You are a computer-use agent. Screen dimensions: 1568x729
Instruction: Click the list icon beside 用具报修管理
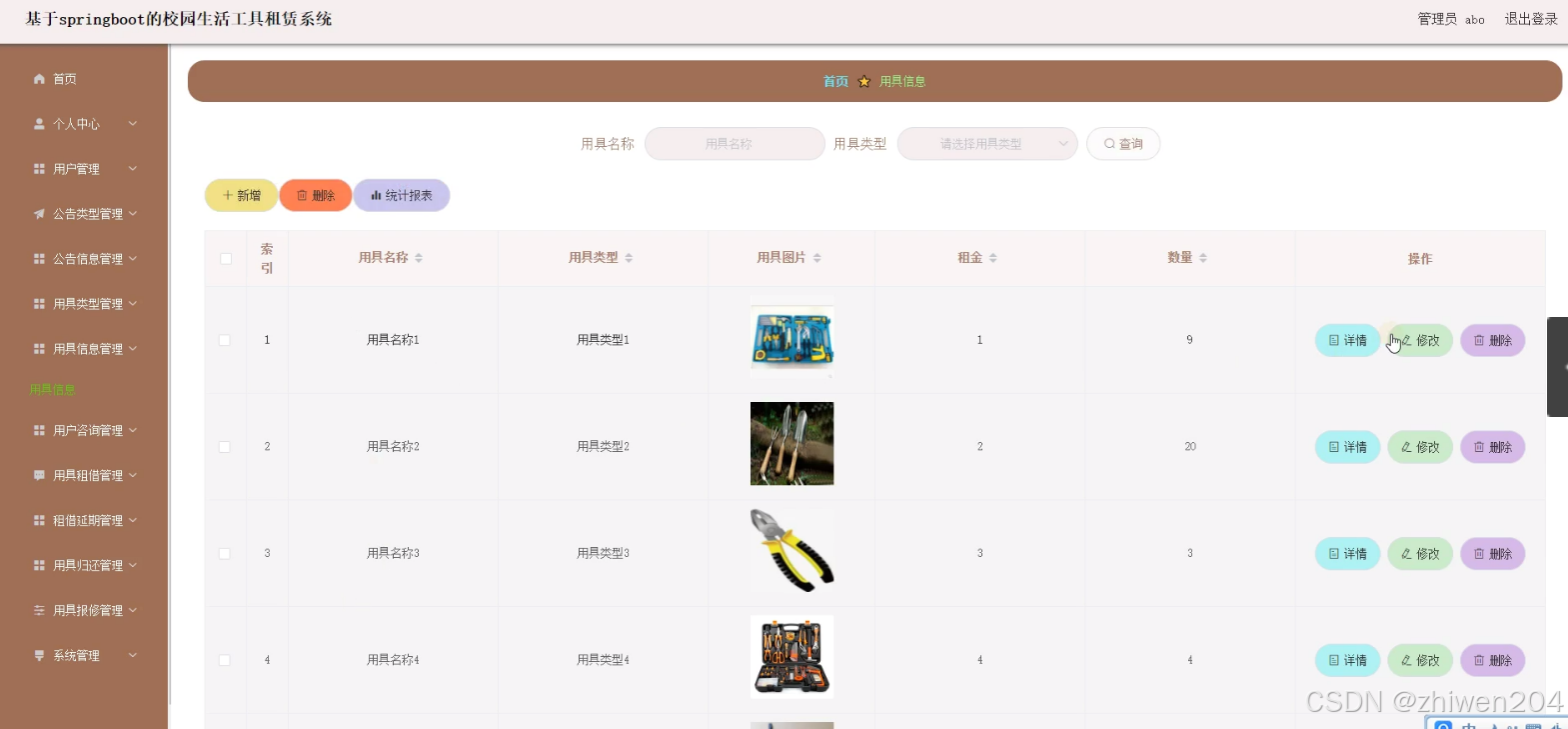pyautogui.click(x=39, y=611)
